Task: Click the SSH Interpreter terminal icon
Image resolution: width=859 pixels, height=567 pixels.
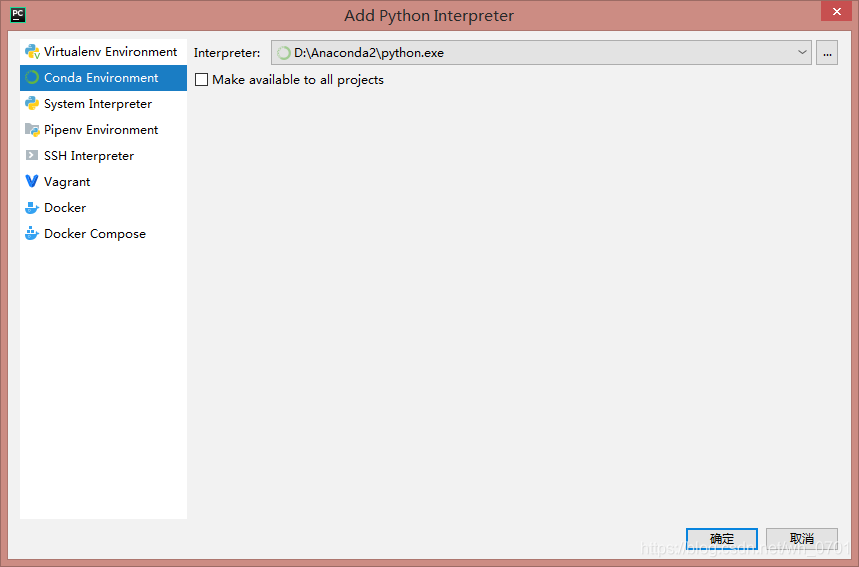Action: [x=32, y=156]
